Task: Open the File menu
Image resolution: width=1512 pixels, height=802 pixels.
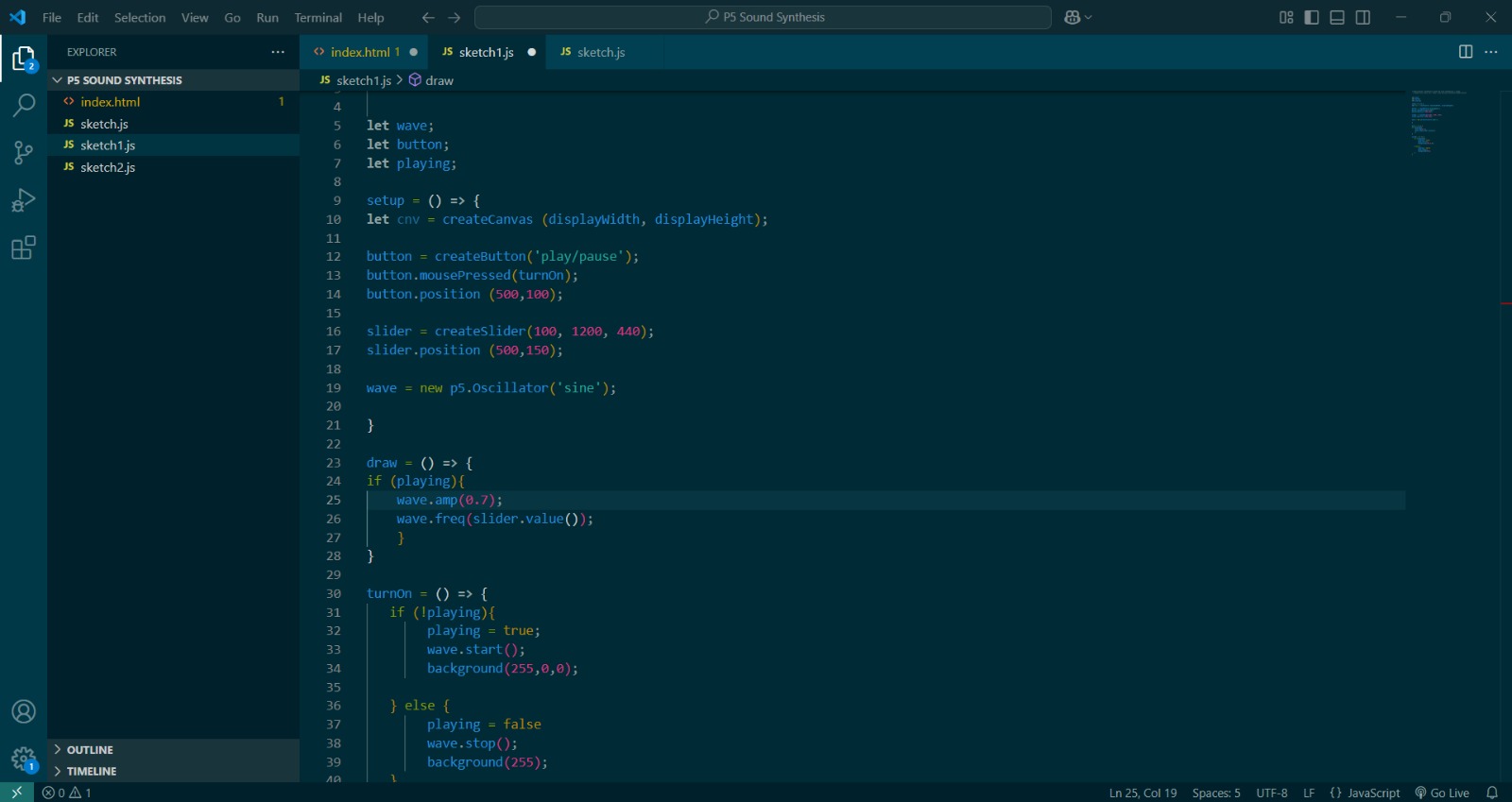Action: tap(52, 17)
